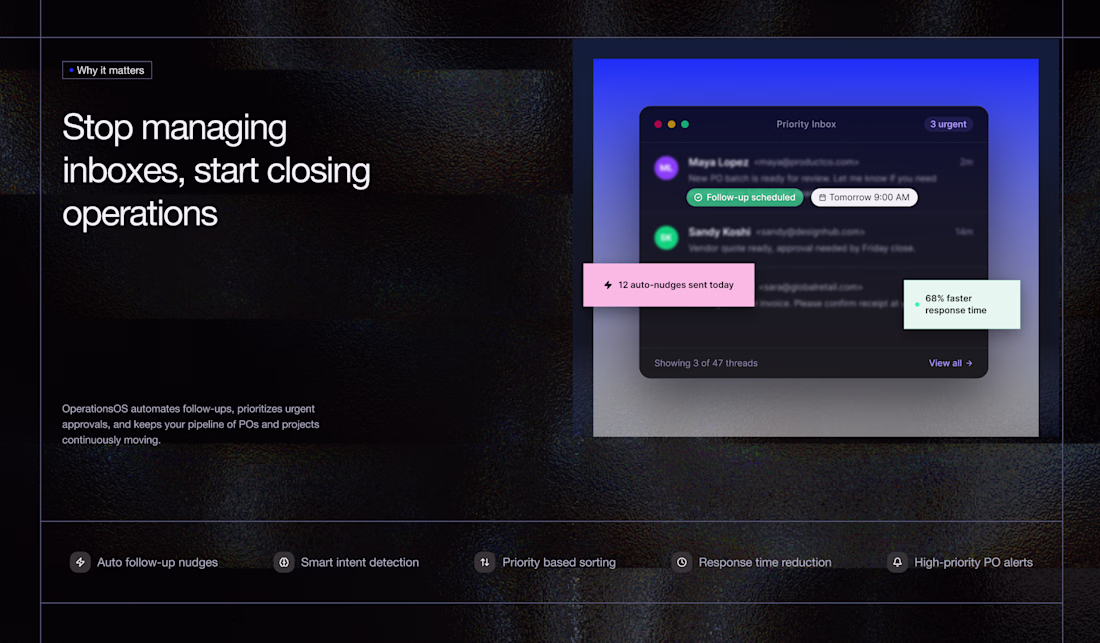
Task: Click the Priority based sorting label
Action: point(559,562)
